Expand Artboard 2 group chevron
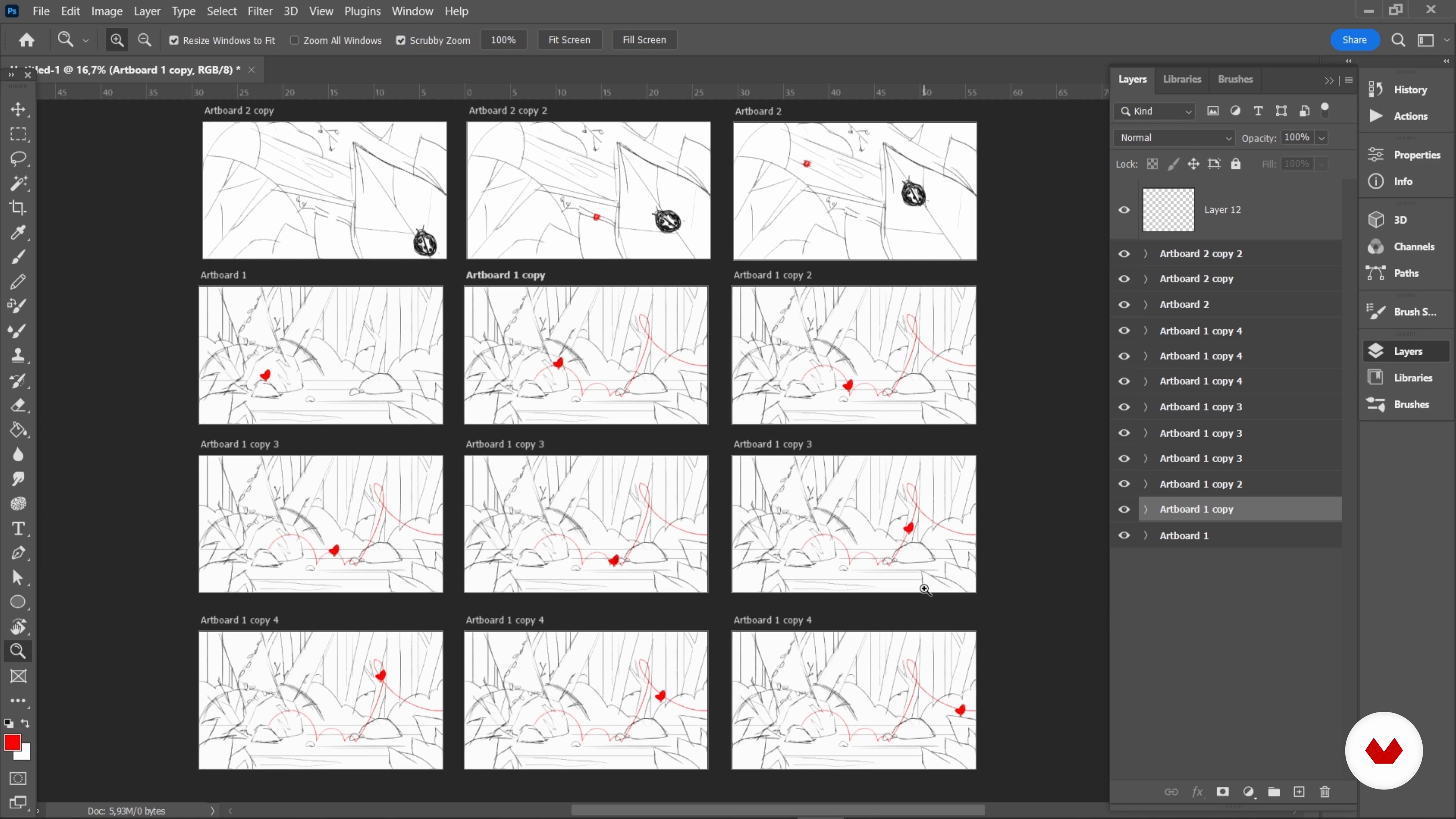1456x819 pixels. pos(1146,304)
